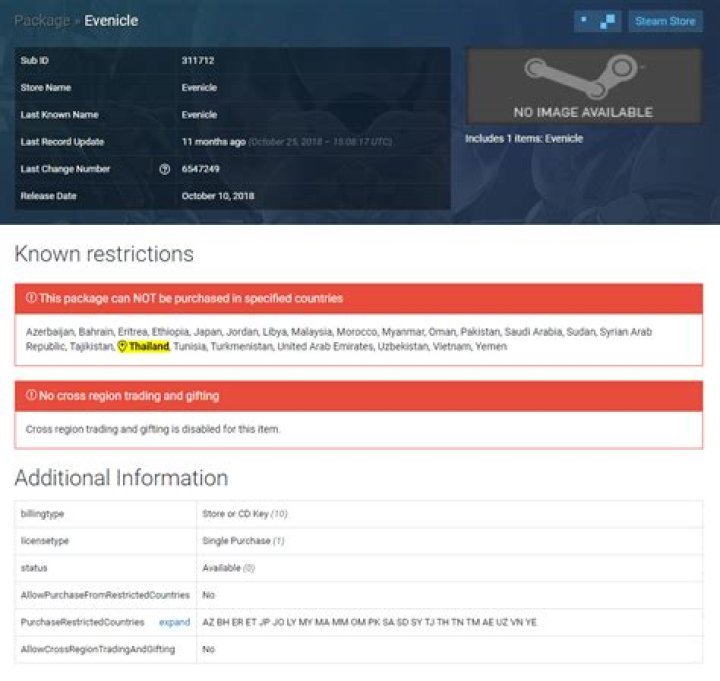The height and width of the screenshot is (681, 720).
Task: Click the 'No cross region trading and gifting' banner title
Action: 129,396
